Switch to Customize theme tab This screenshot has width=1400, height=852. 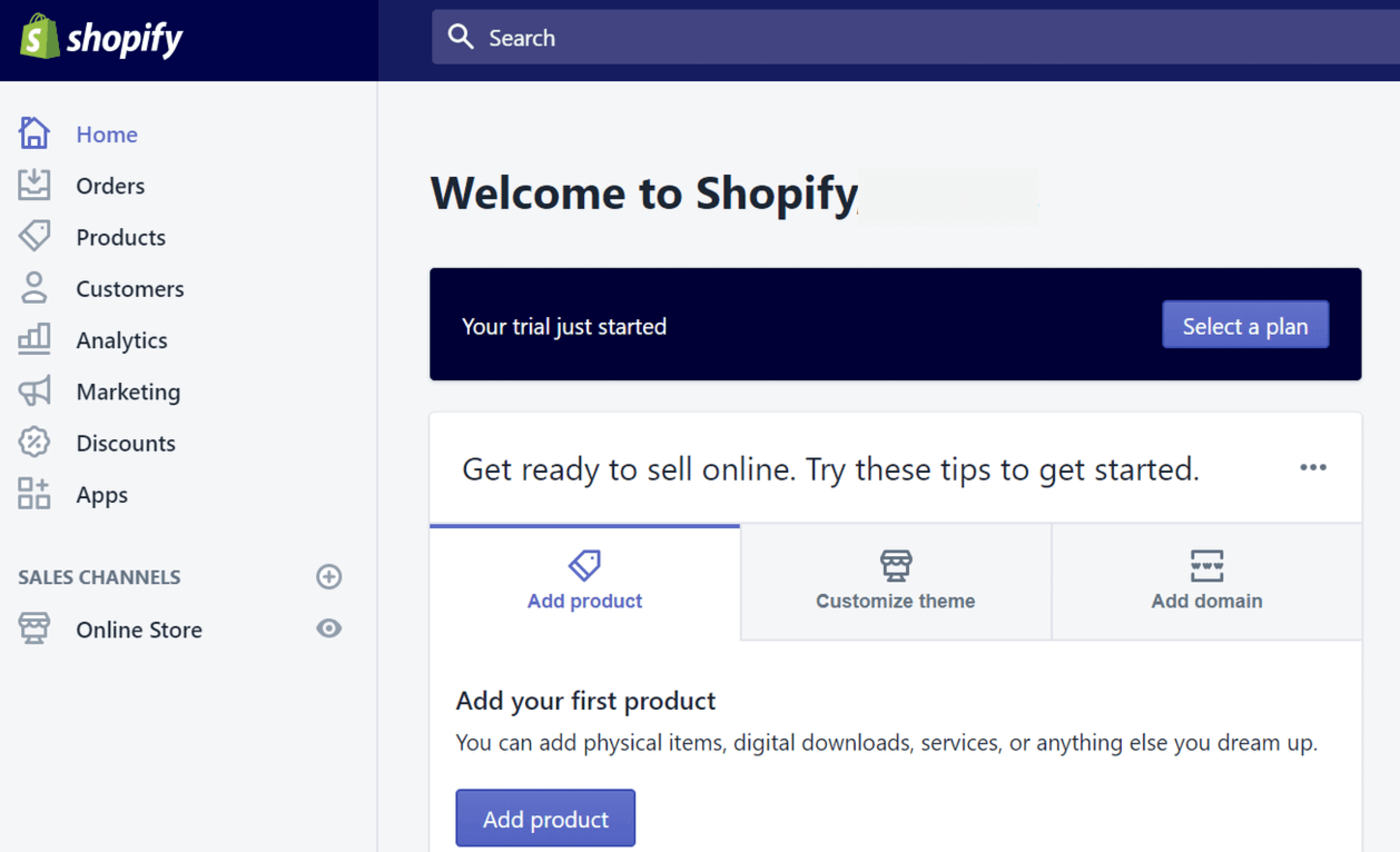[x=895, y=579]
